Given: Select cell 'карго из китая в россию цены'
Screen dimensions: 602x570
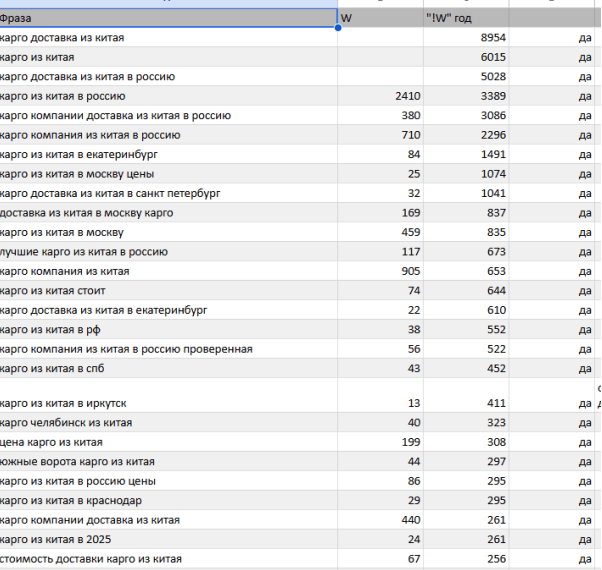Looking at the screenshot, I should pos(169,481).
